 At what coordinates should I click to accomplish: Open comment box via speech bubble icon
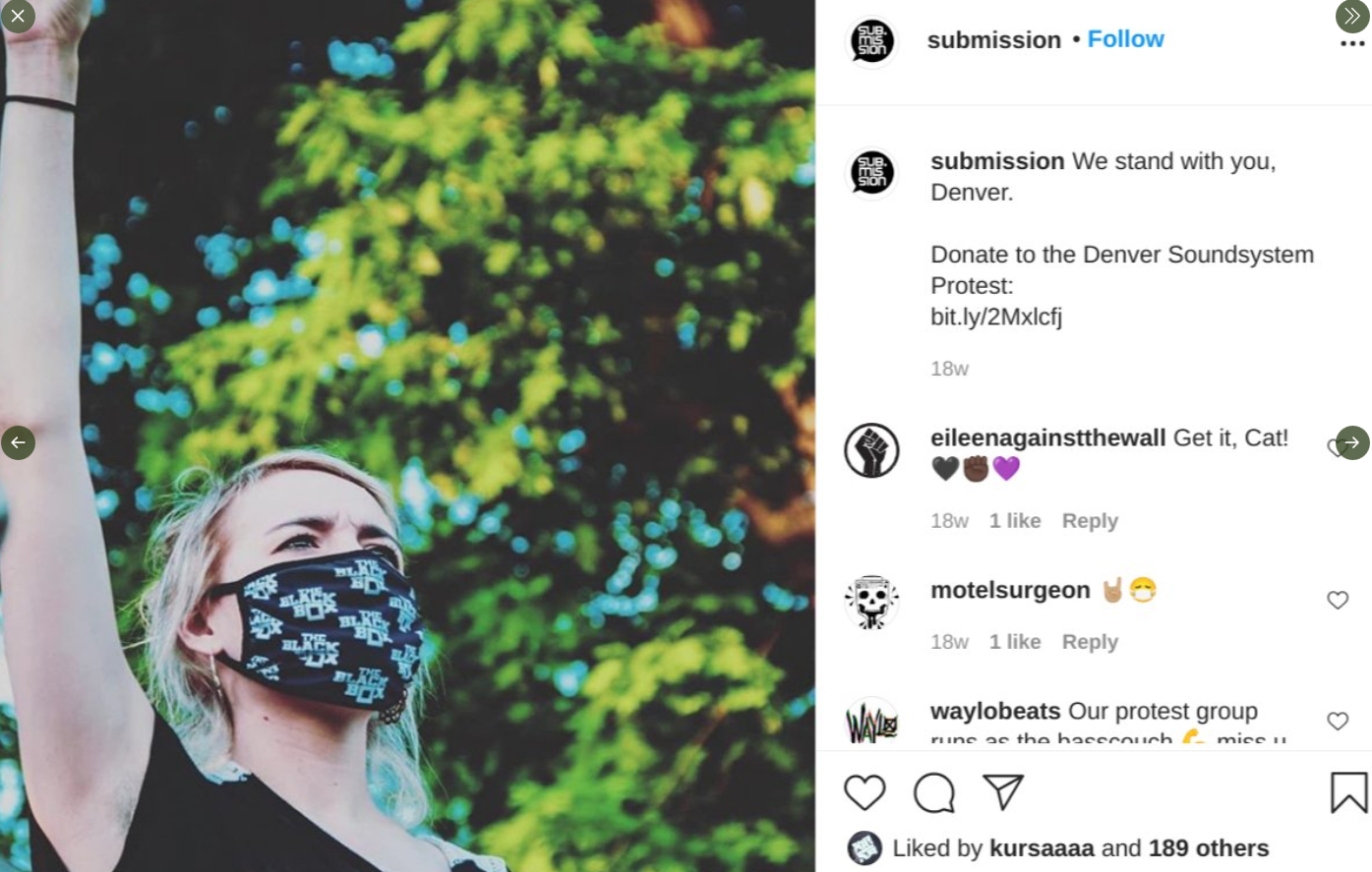(x=933, y=792)
